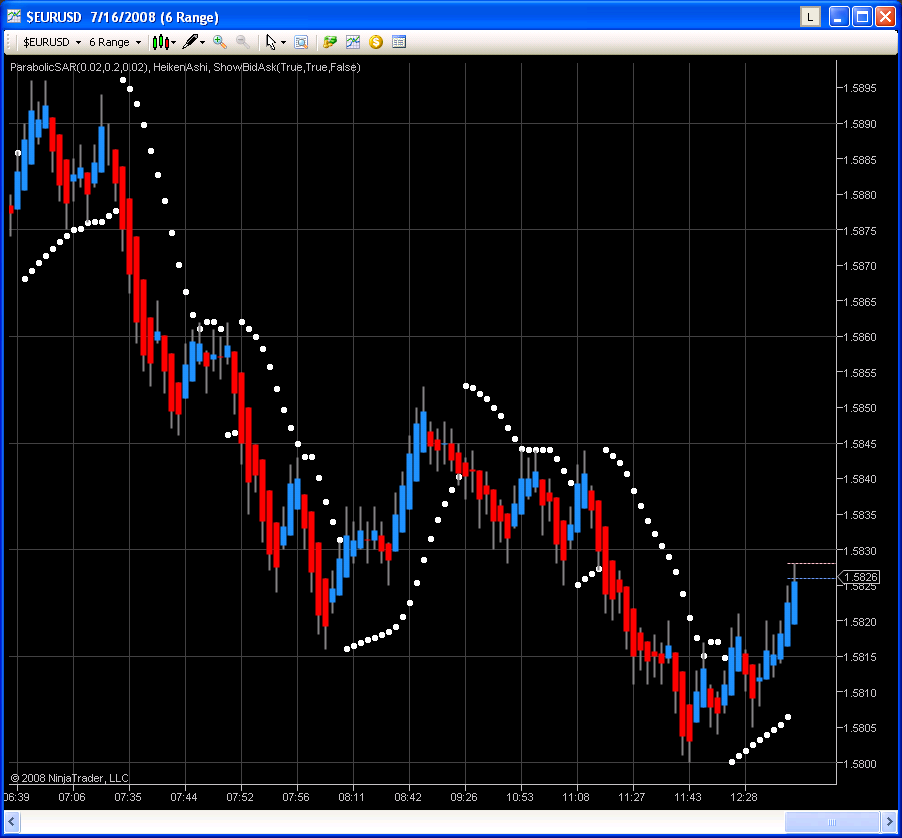Screen dimensions: 902x838
Task: Expand the chart style dropdown arrow
Action: pyautogui.click(x=174, y=43)
